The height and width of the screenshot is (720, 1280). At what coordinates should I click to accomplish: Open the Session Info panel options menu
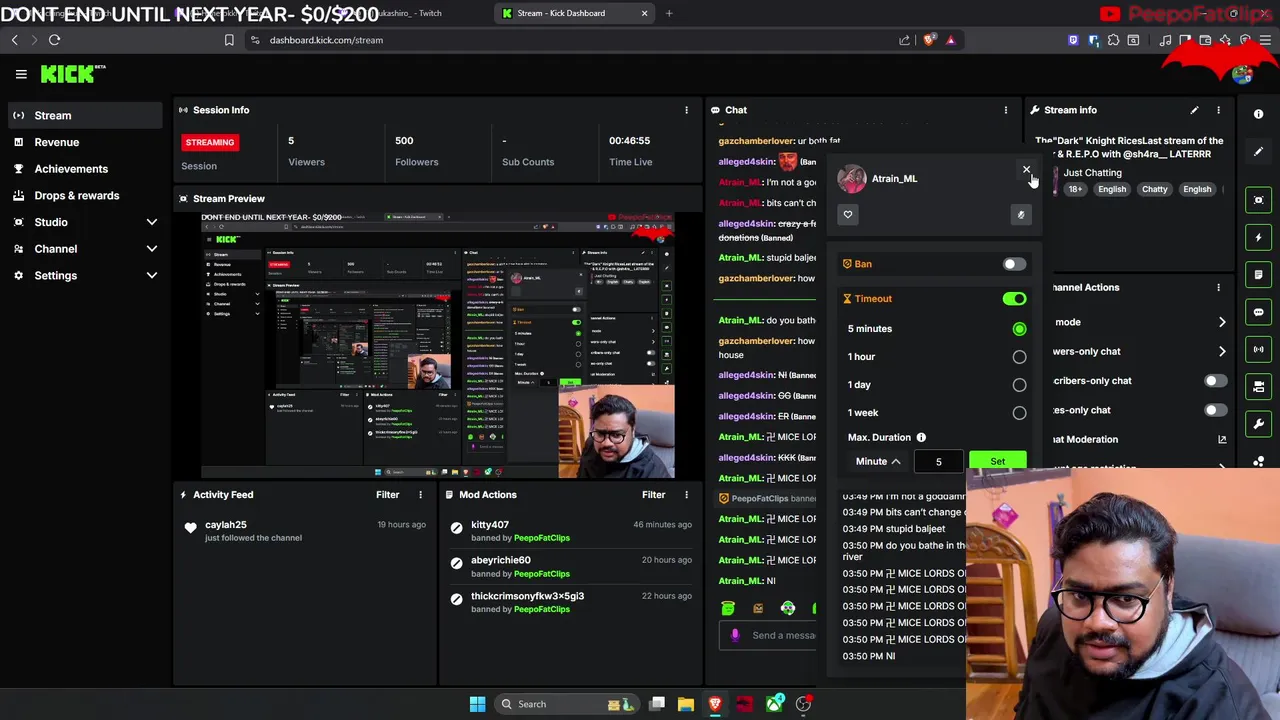click(x=686, y=110)
